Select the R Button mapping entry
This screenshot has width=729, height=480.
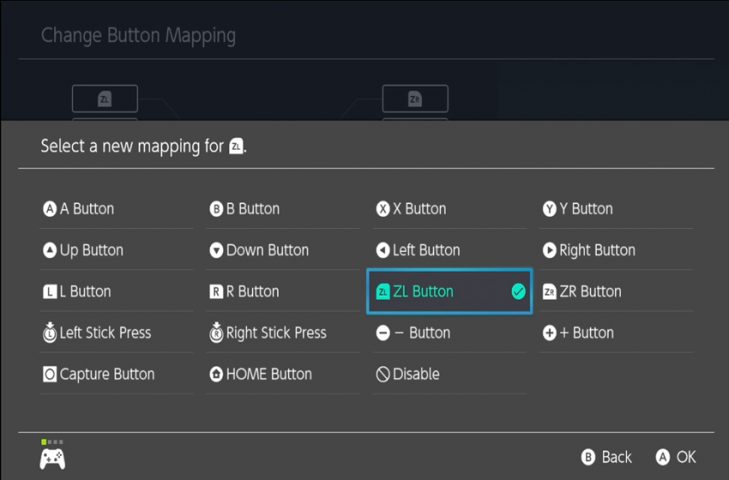coord(283,292)
